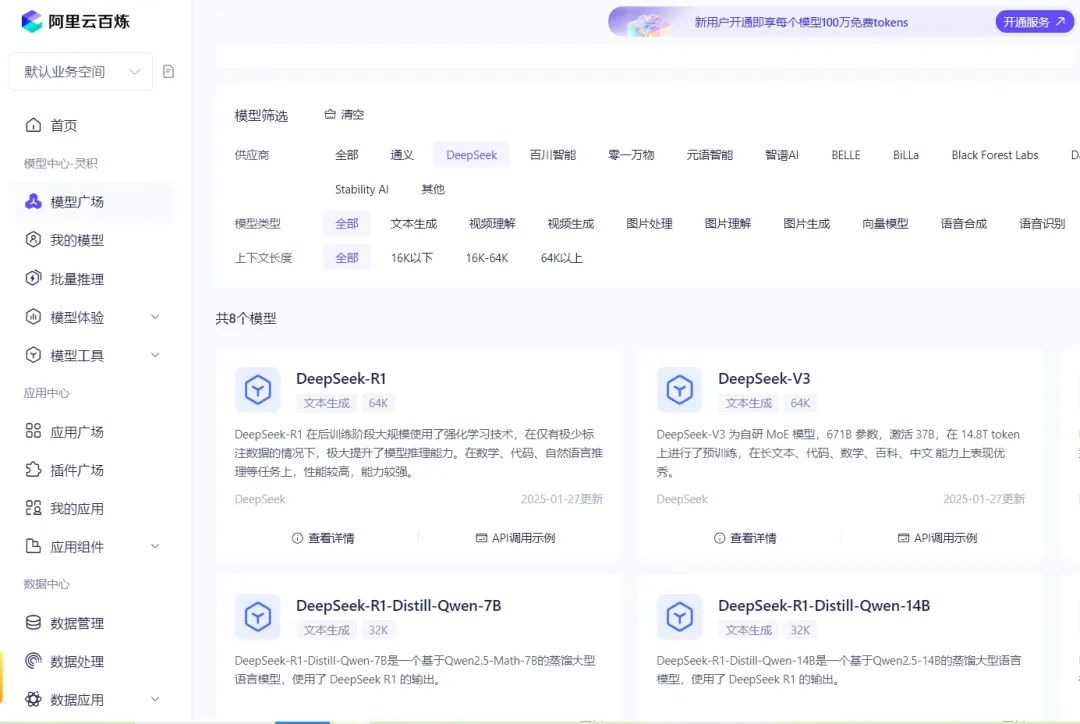The width and height of the screenshot is (1080, 724).
Task: Click the 插件广场 puzzle icon
Action: [x=33, y=470]
